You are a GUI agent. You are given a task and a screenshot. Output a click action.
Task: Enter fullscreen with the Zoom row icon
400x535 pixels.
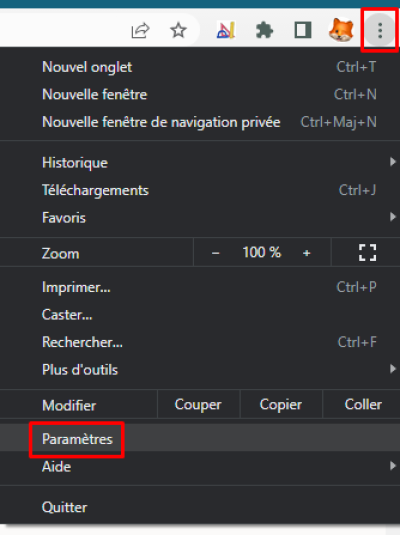(x=367, y=252)
